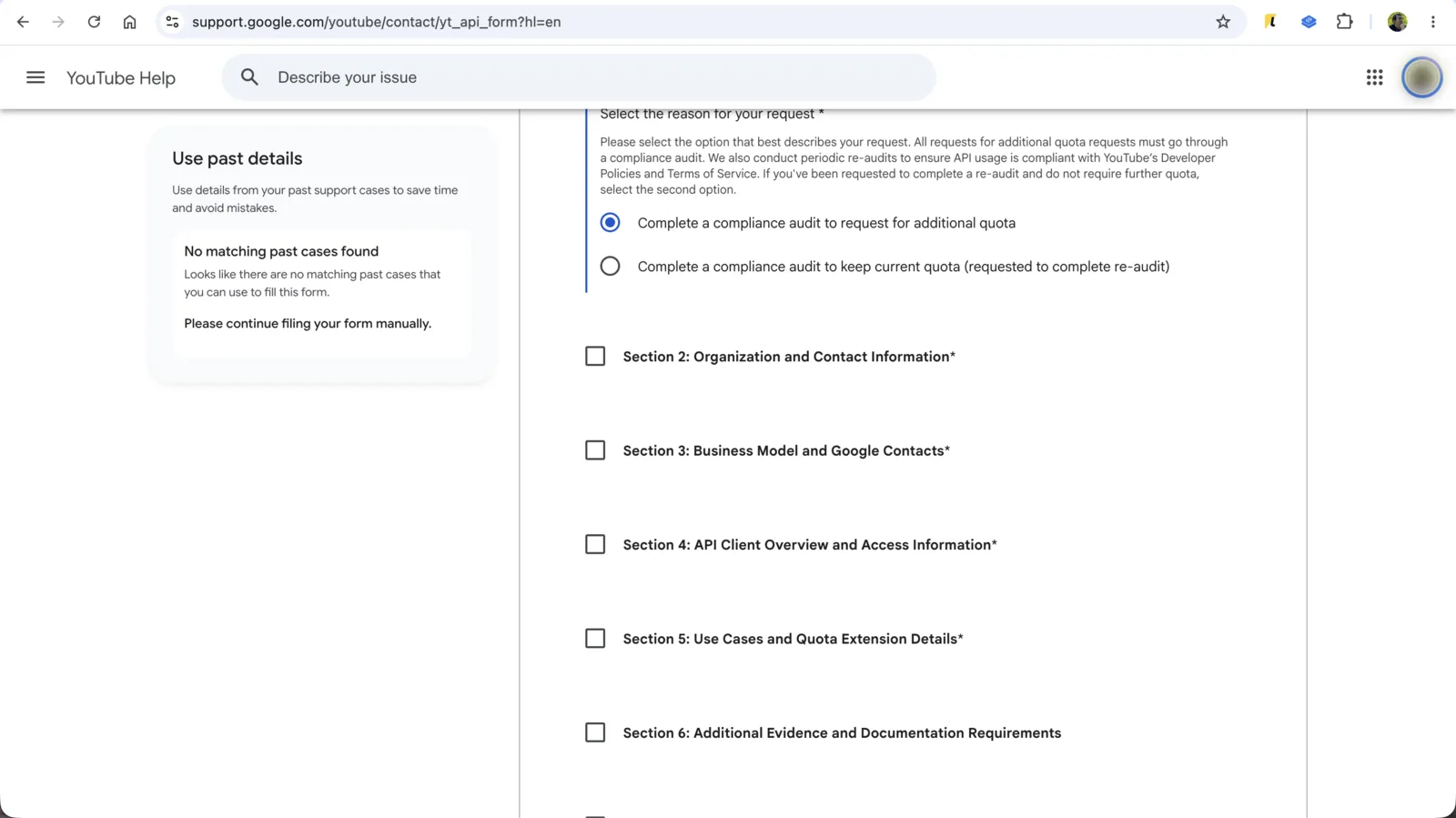The width and height of the screenshot is (1456, 818).
Task: Open the browser extensions puzzle icon
Action: pos(1344,22)
